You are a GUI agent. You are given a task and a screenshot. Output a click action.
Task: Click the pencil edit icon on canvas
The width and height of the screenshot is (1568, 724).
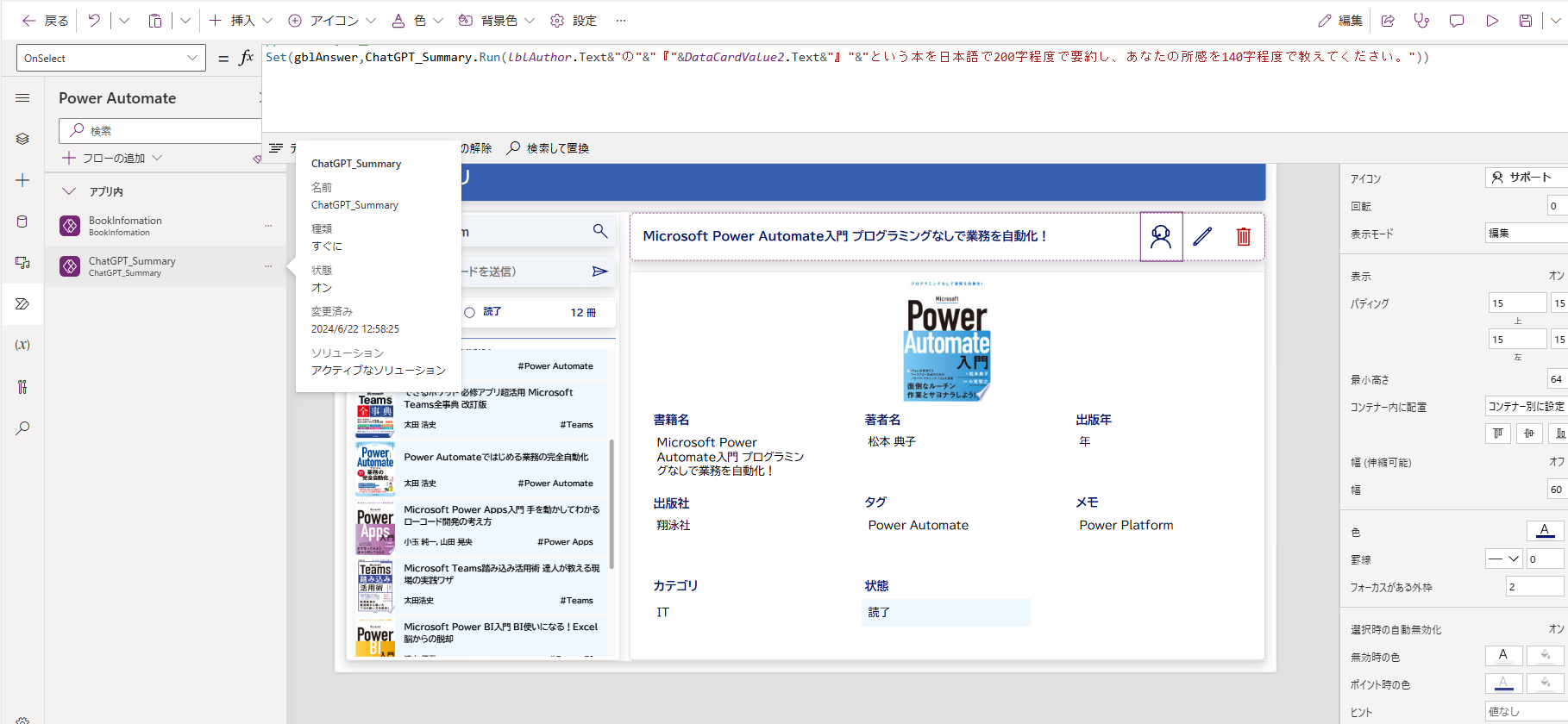(x=1202, y=236)
